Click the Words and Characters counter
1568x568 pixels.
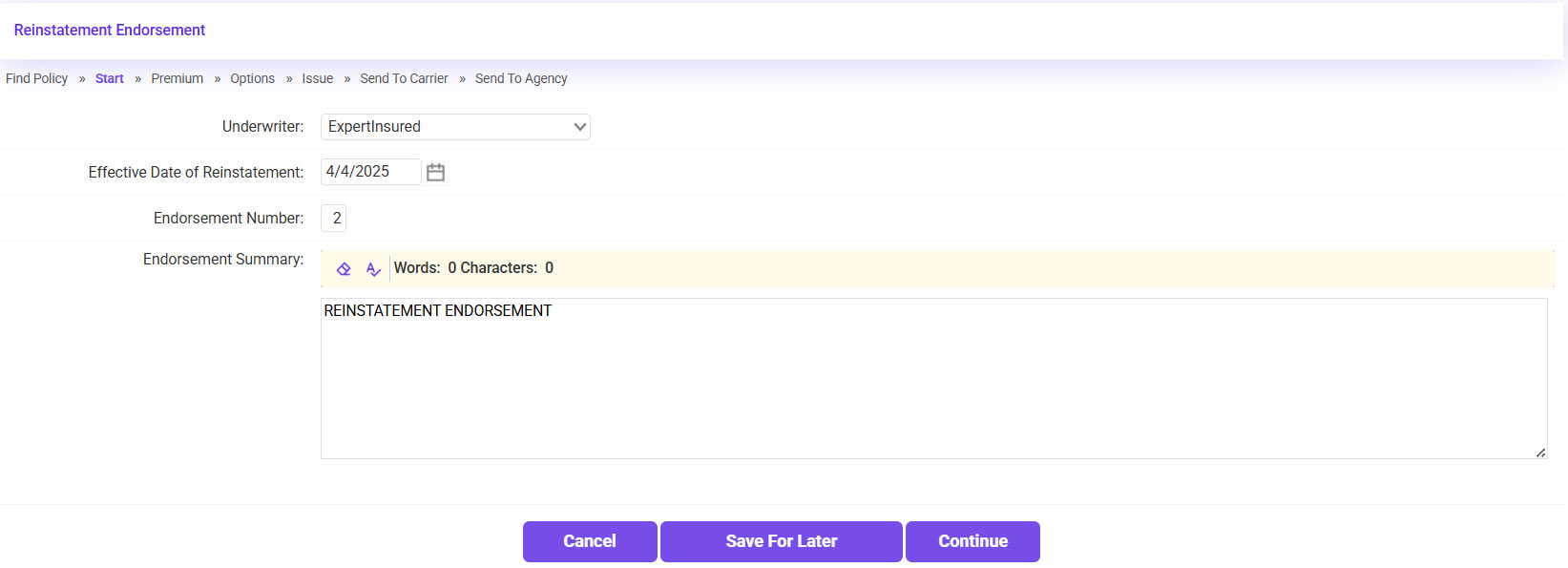(473, 268)
